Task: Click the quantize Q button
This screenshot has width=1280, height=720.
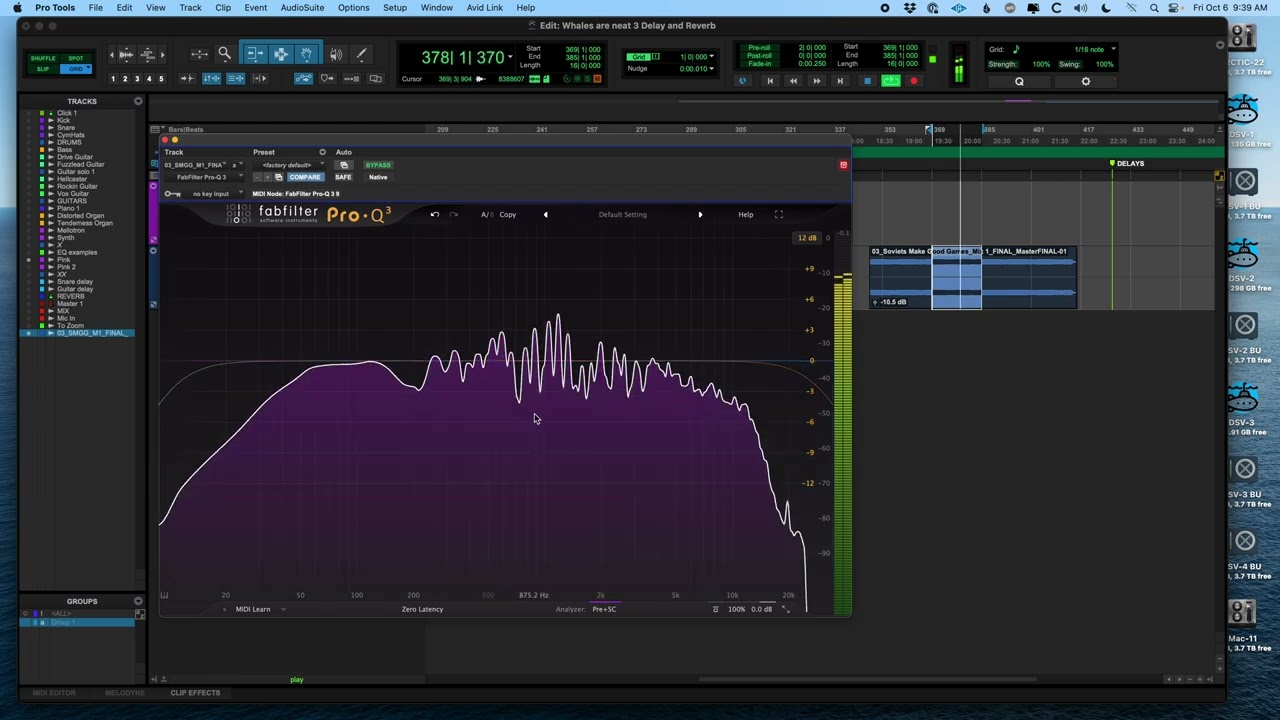Action: click(1019, 82)
